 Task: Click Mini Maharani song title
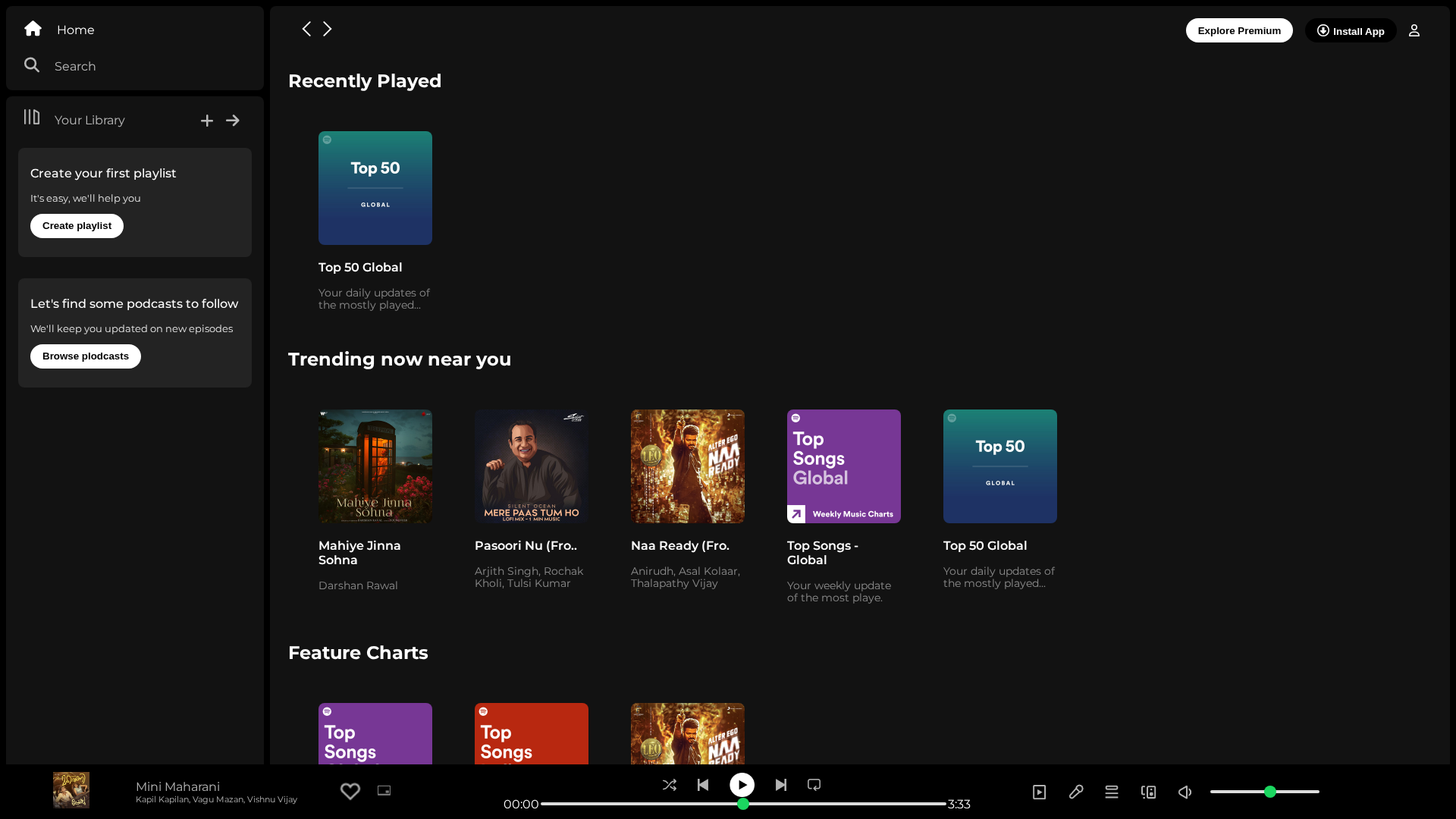click(177, 786)
